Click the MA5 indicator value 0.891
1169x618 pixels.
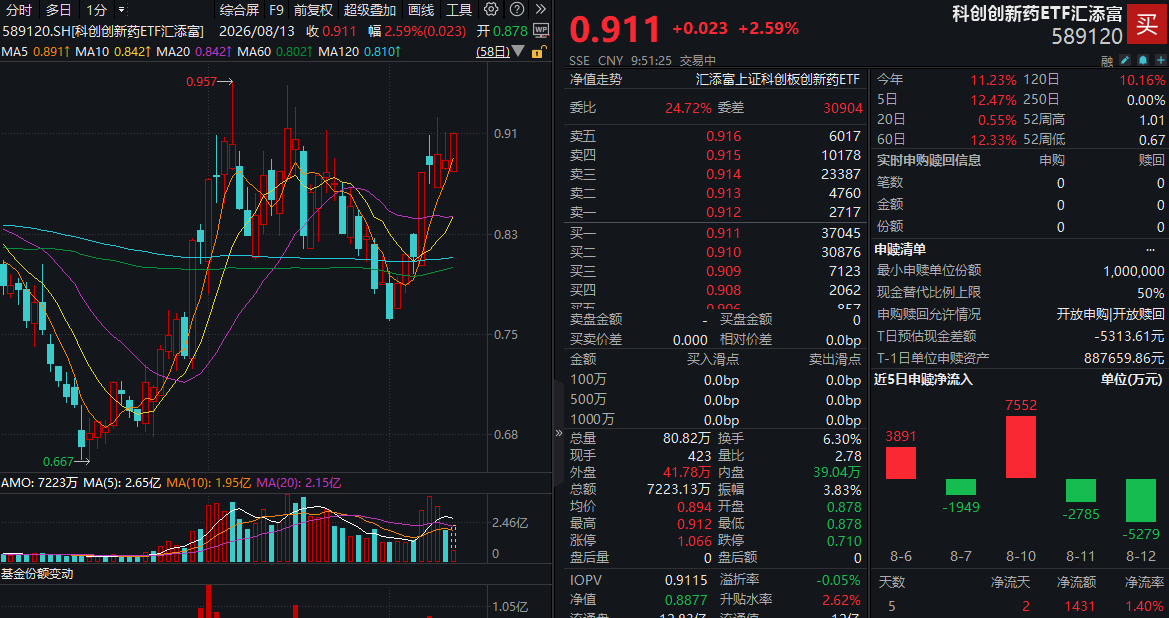tap(53, 52)
